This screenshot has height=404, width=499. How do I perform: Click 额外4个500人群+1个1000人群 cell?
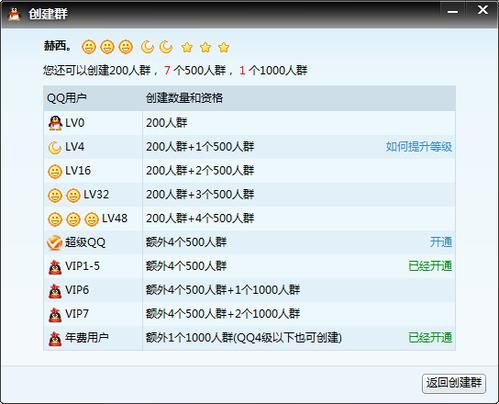click(223, 290)
